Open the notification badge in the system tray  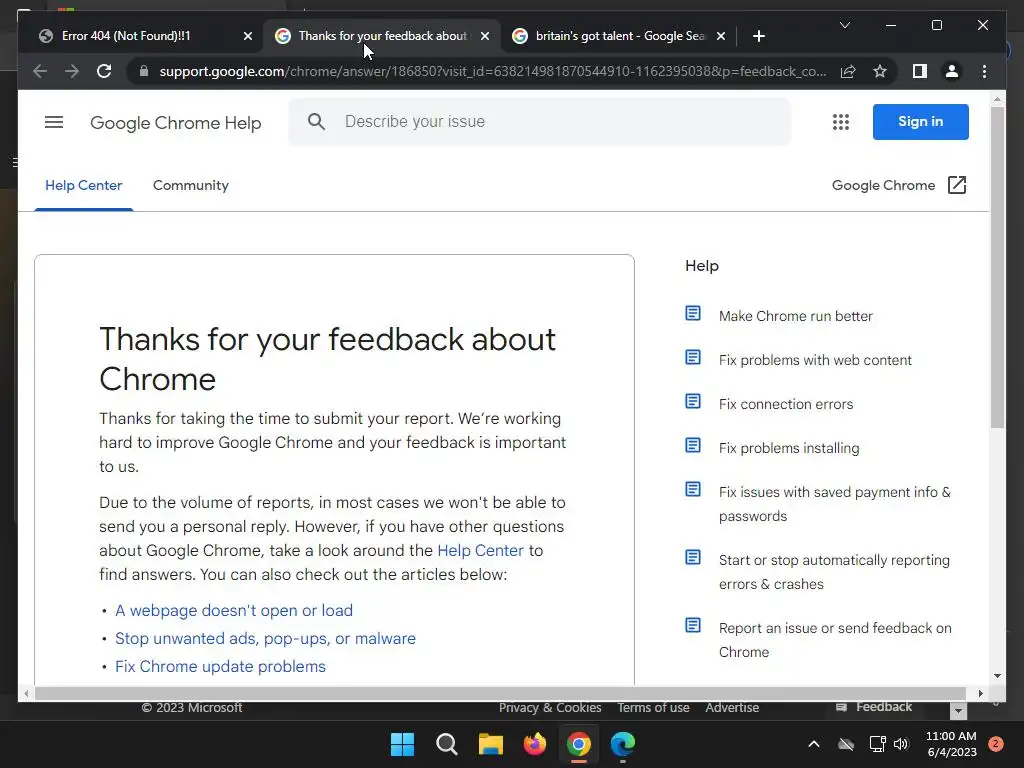[996, 744]
